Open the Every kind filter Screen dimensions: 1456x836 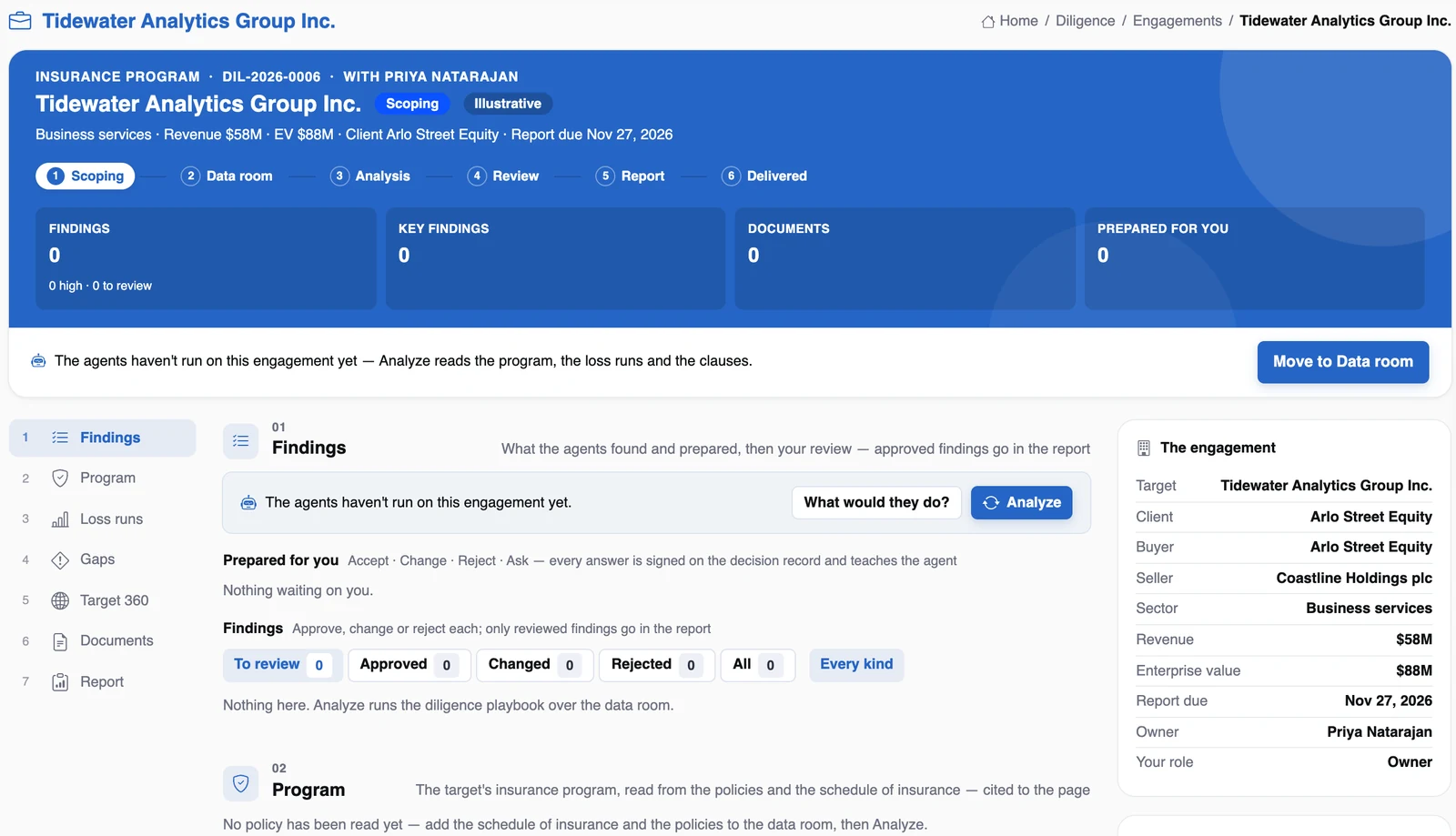click(x=856, y=665)
